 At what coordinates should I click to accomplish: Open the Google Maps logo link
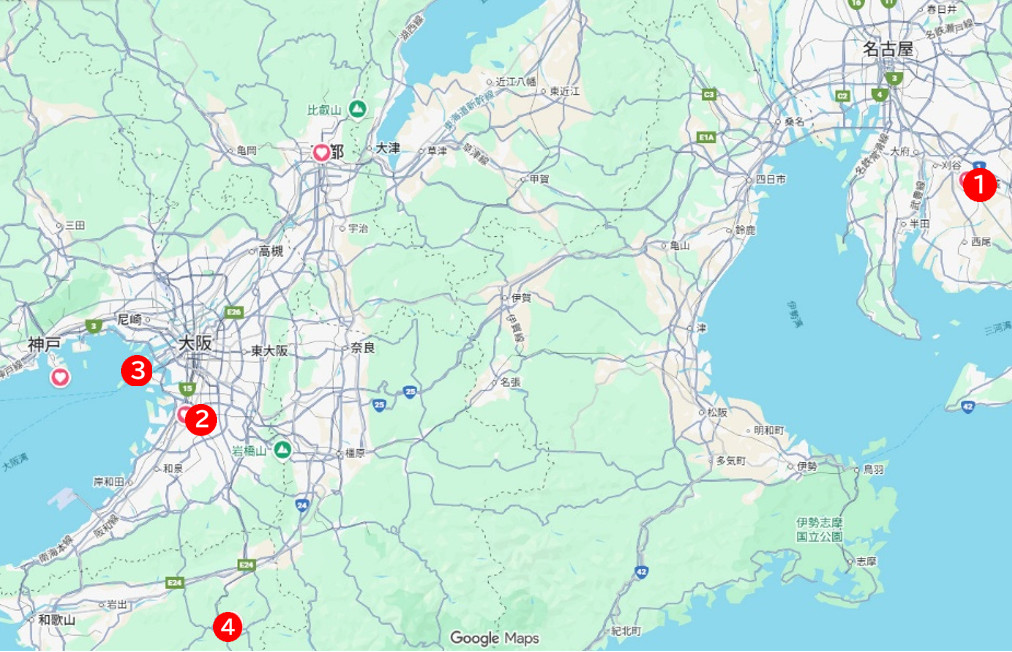(494, 638)
